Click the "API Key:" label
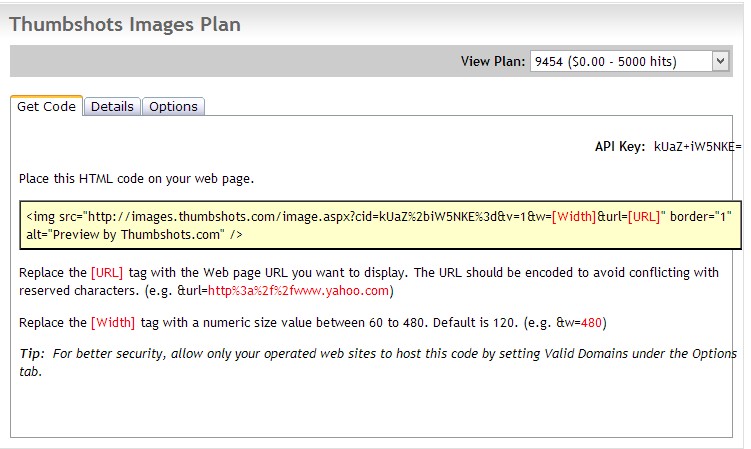Viewport: 751px width, 449px height. coord(620,146)
